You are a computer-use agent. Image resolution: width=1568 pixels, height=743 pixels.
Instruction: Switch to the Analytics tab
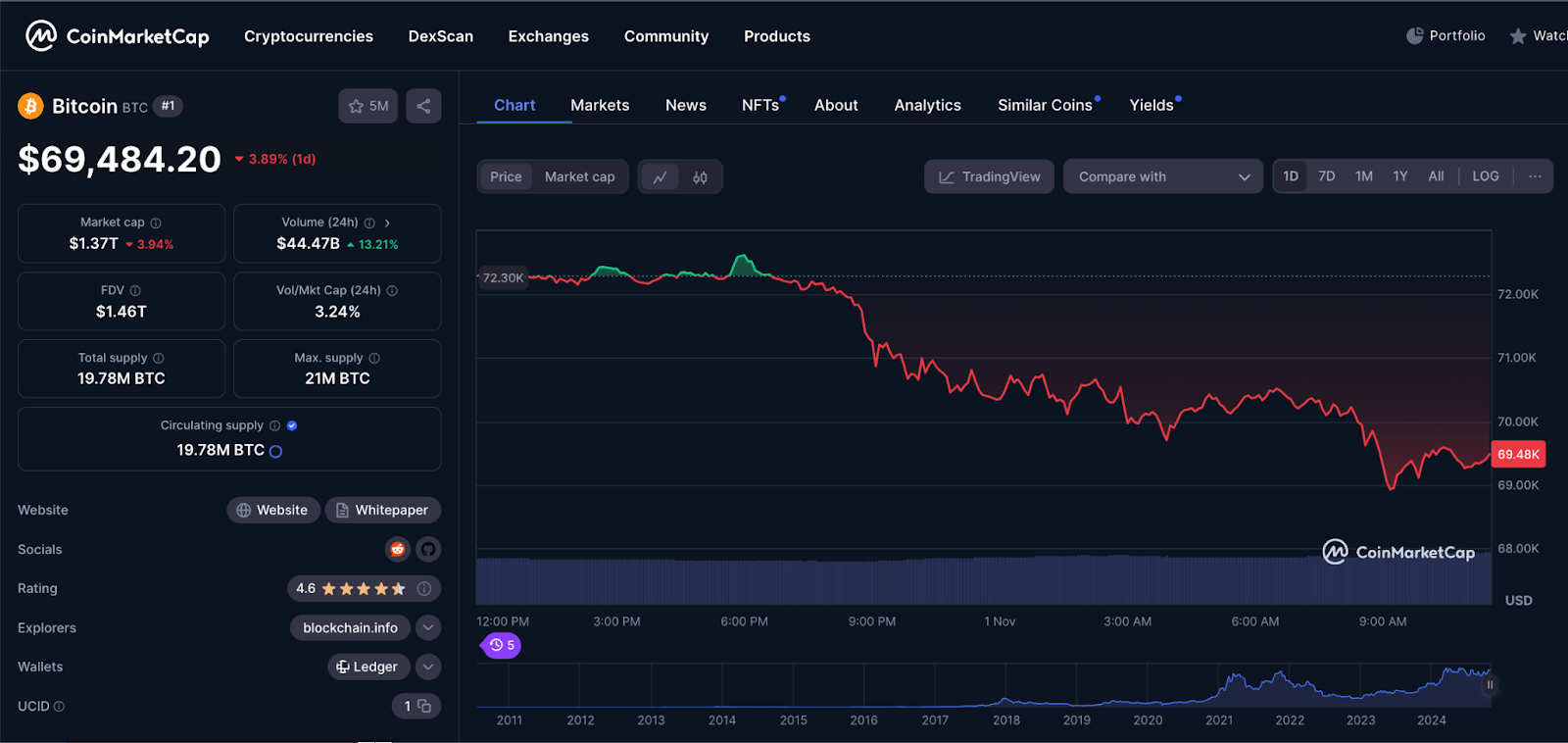pos(928,105)
